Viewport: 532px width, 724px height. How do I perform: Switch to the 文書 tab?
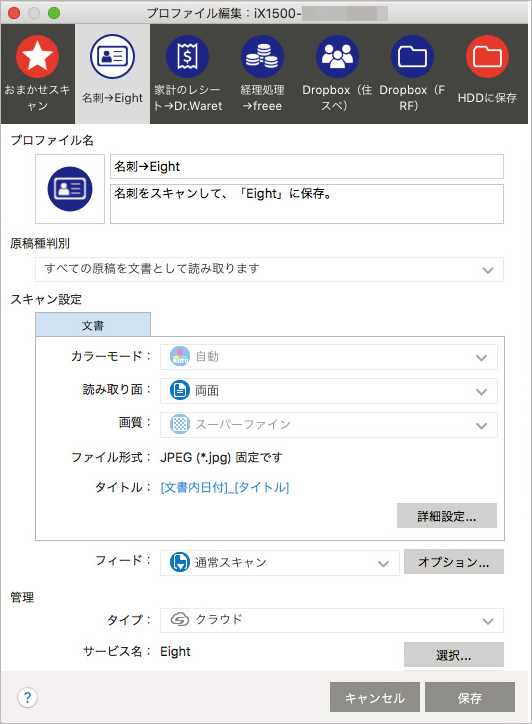click(x=93, y=325)
